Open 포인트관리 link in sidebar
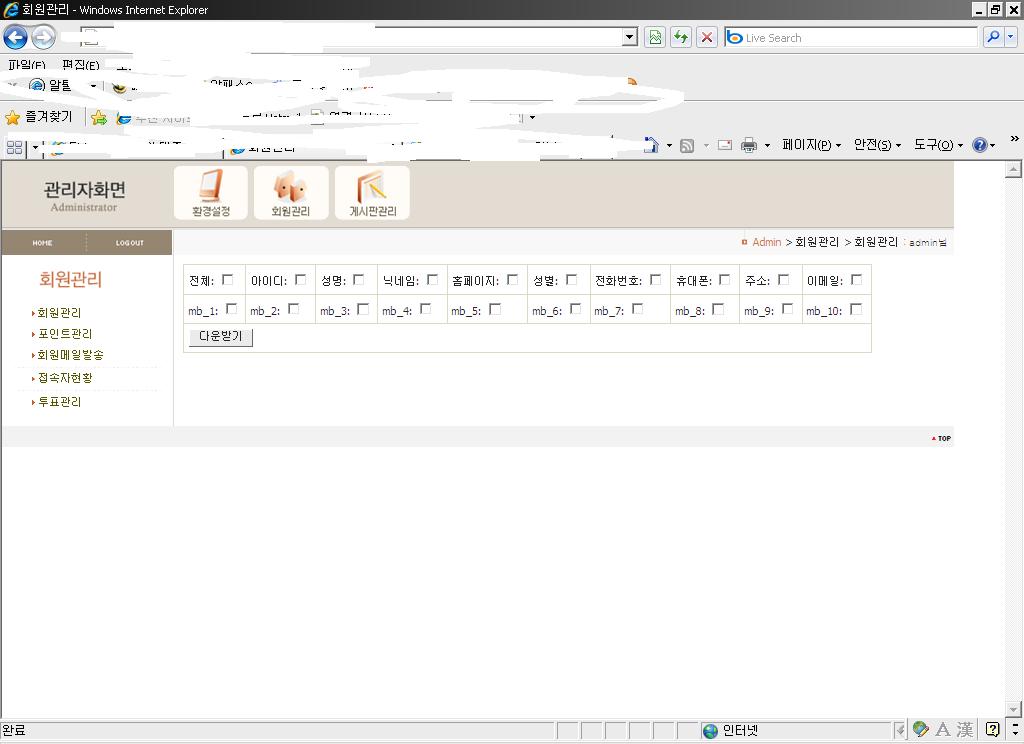 pos(65,334)
